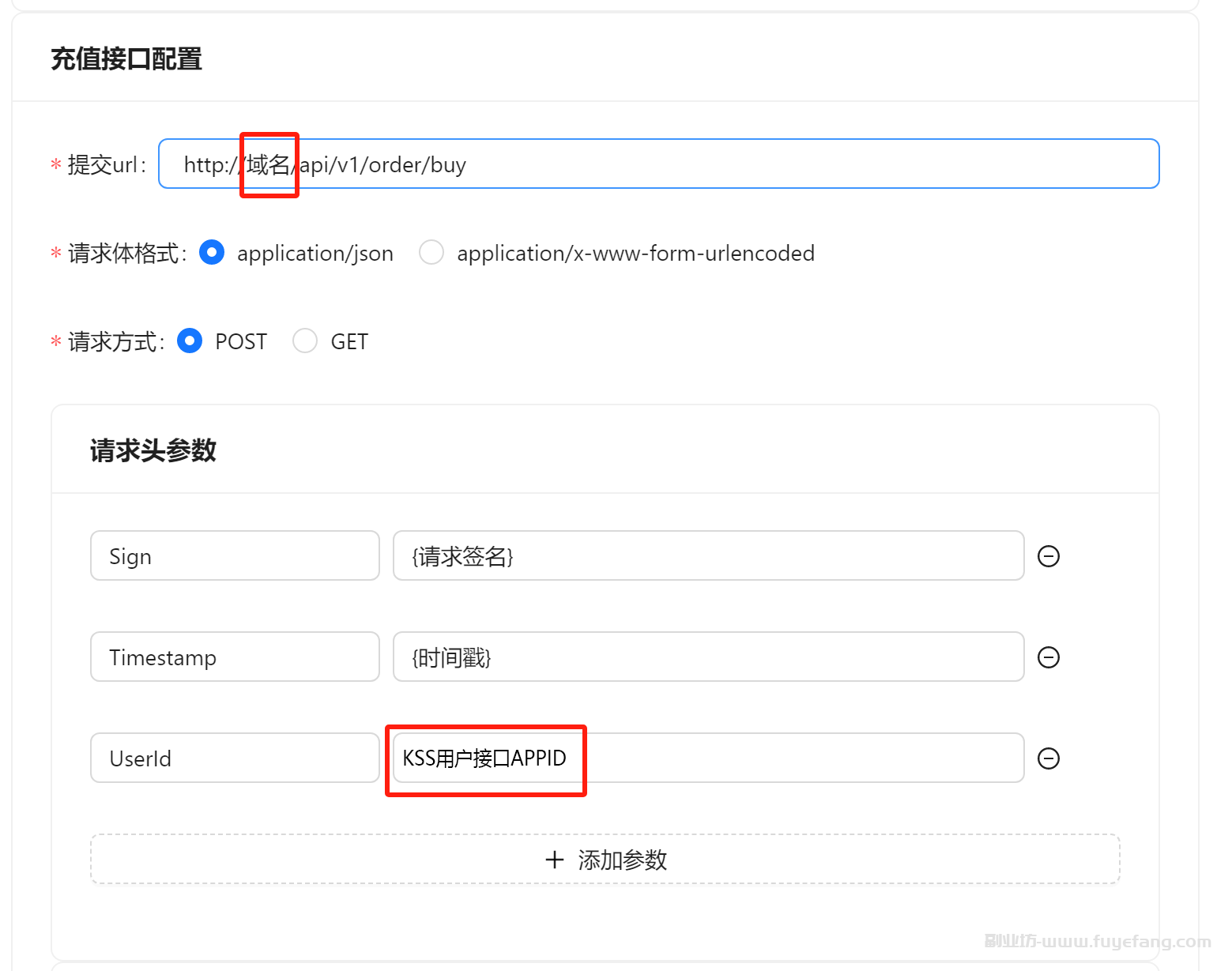This screenshot has height=971, width=1232.
Task: Edit the Timestamp parameter name field
Action: pyautogui.click(x=235, y=657)
